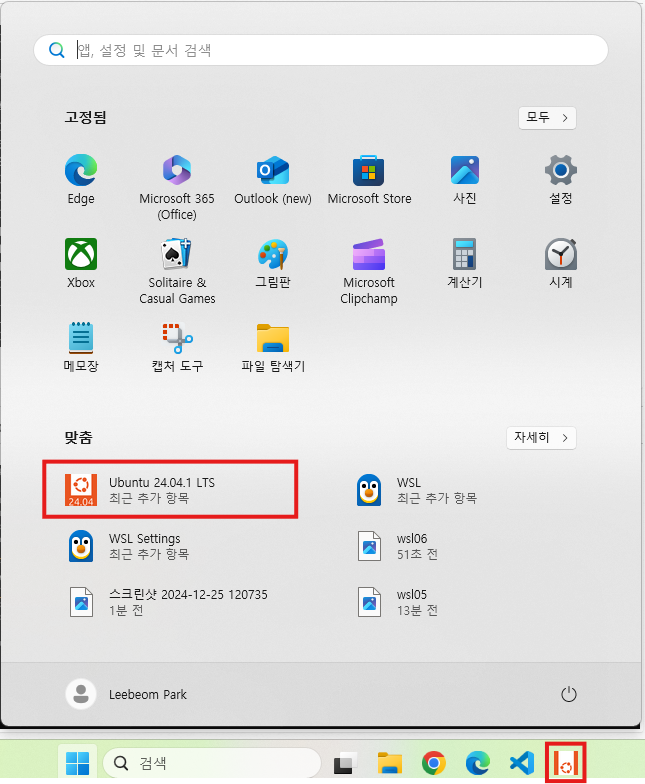Viewport: 645px width, 784px height.
Task: Open the power options button
Action: [x=568, y=694]
